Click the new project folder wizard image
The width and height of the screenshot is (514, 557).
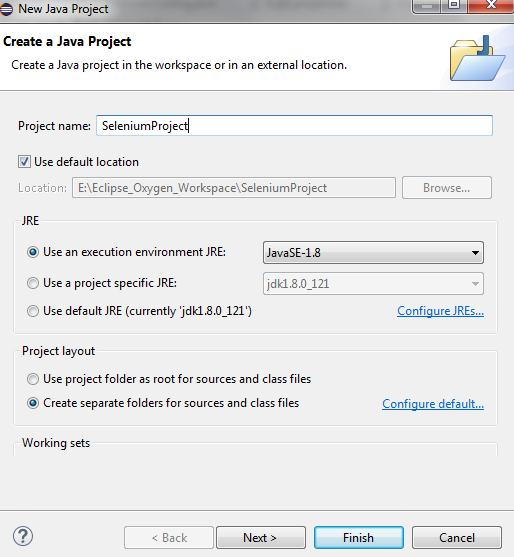click(x=477, y=59)
